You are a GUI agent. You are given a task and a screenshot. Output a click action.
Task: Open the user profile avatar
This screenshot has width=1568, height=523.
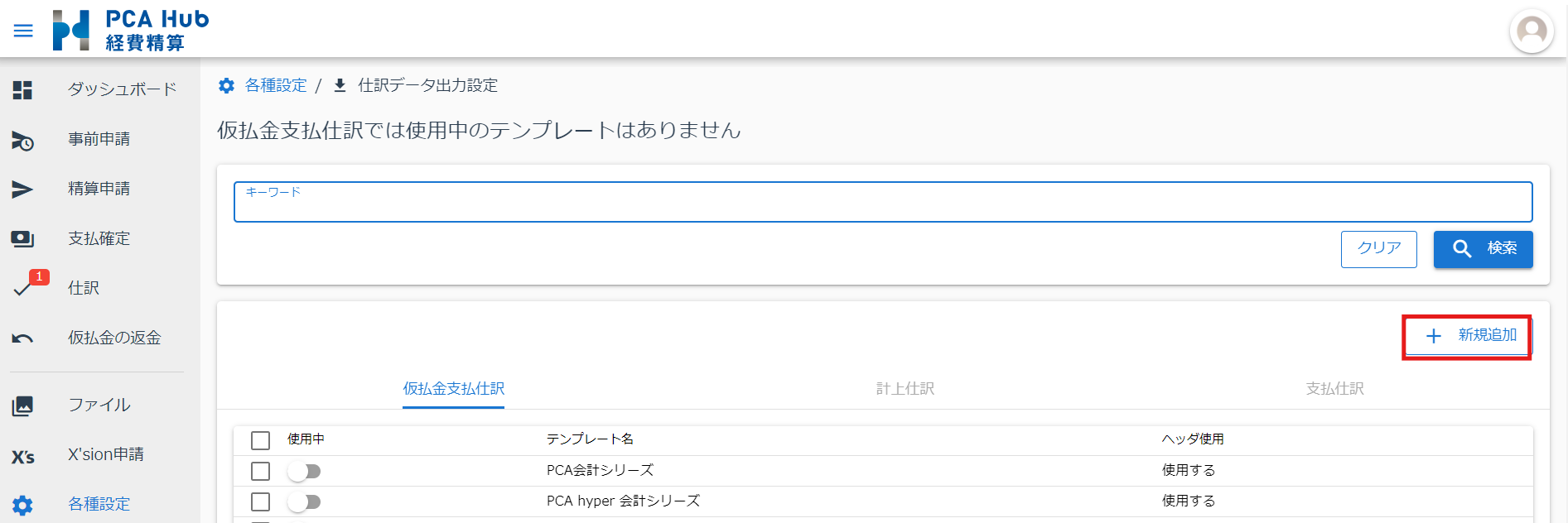(1531, 31)
